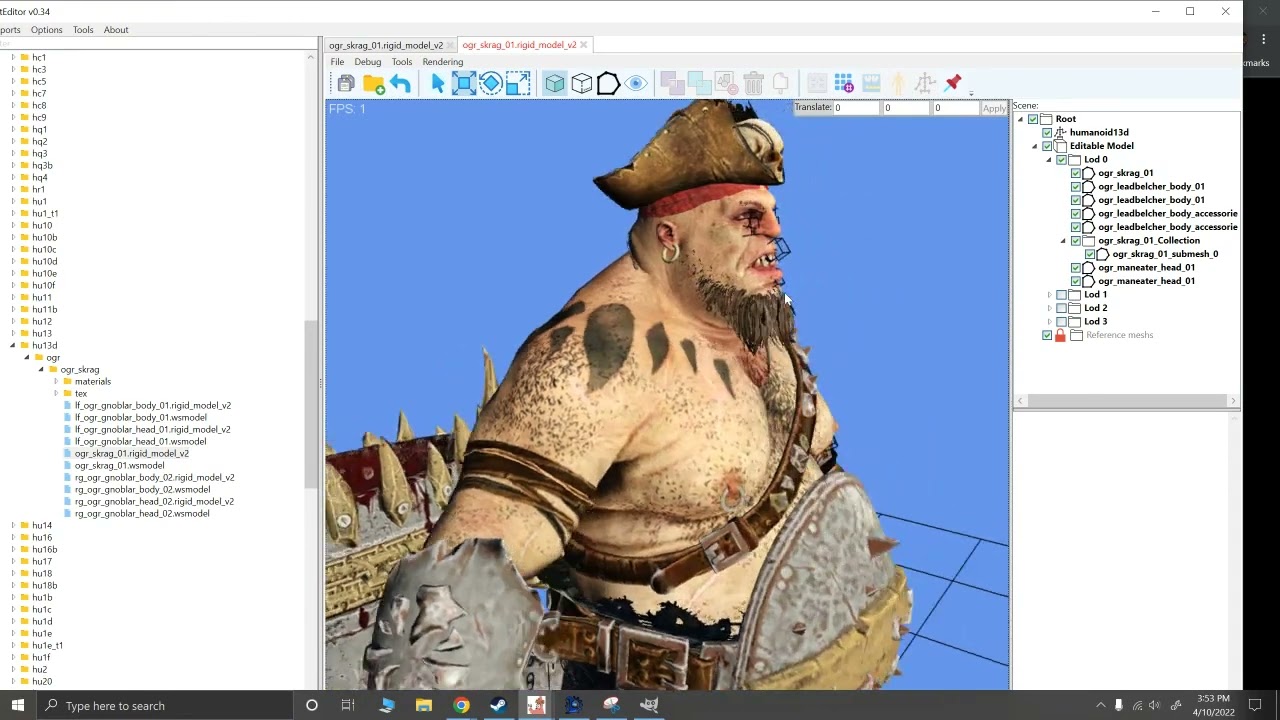Hide ogr_skrag_01 mesh via its checkbox
Image resolution: width=1280 pixels, height=720 pixels.
point(1076,173)
